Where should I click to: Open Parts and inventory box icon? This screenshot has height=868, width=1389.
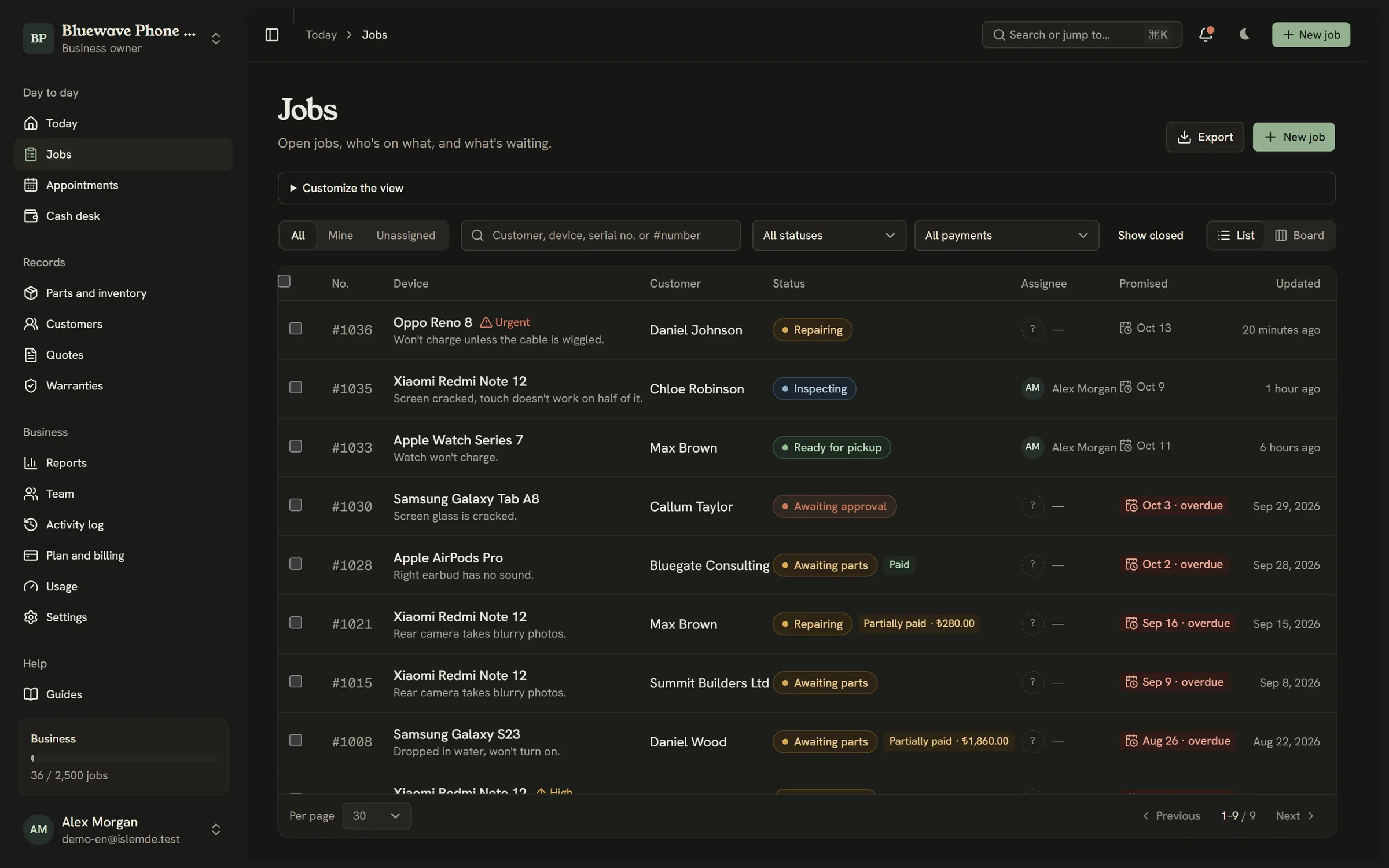coord(31,293)
